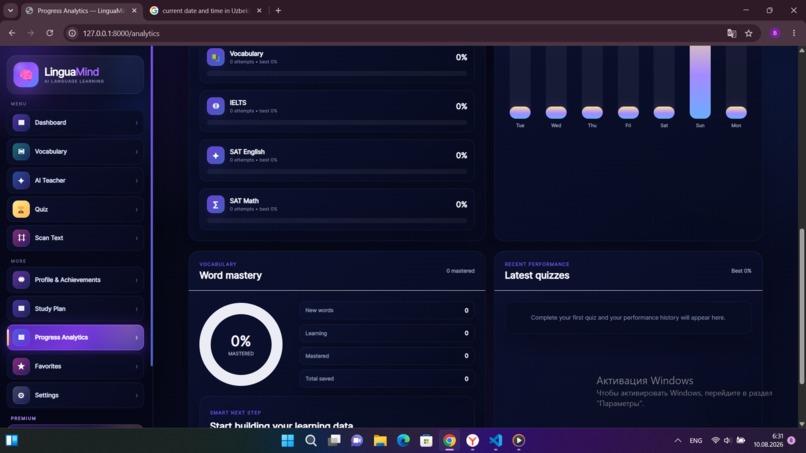
Task: Click the page vertical scrollbar
Action: (801, 306)
